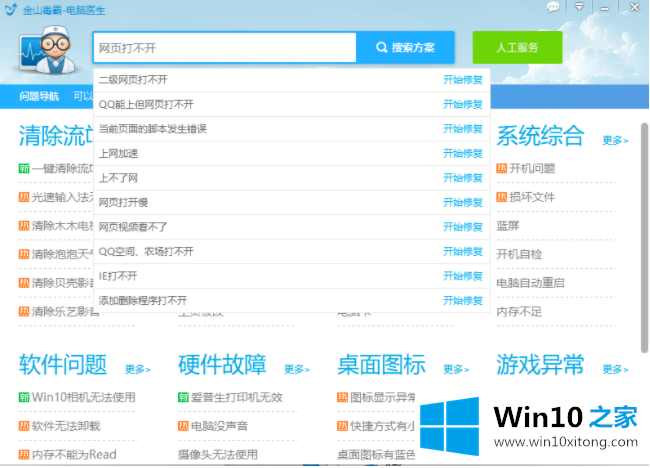Focus the search box with 网页打不开
Screen dimensions: 650x468
click(x=225, y=48)
